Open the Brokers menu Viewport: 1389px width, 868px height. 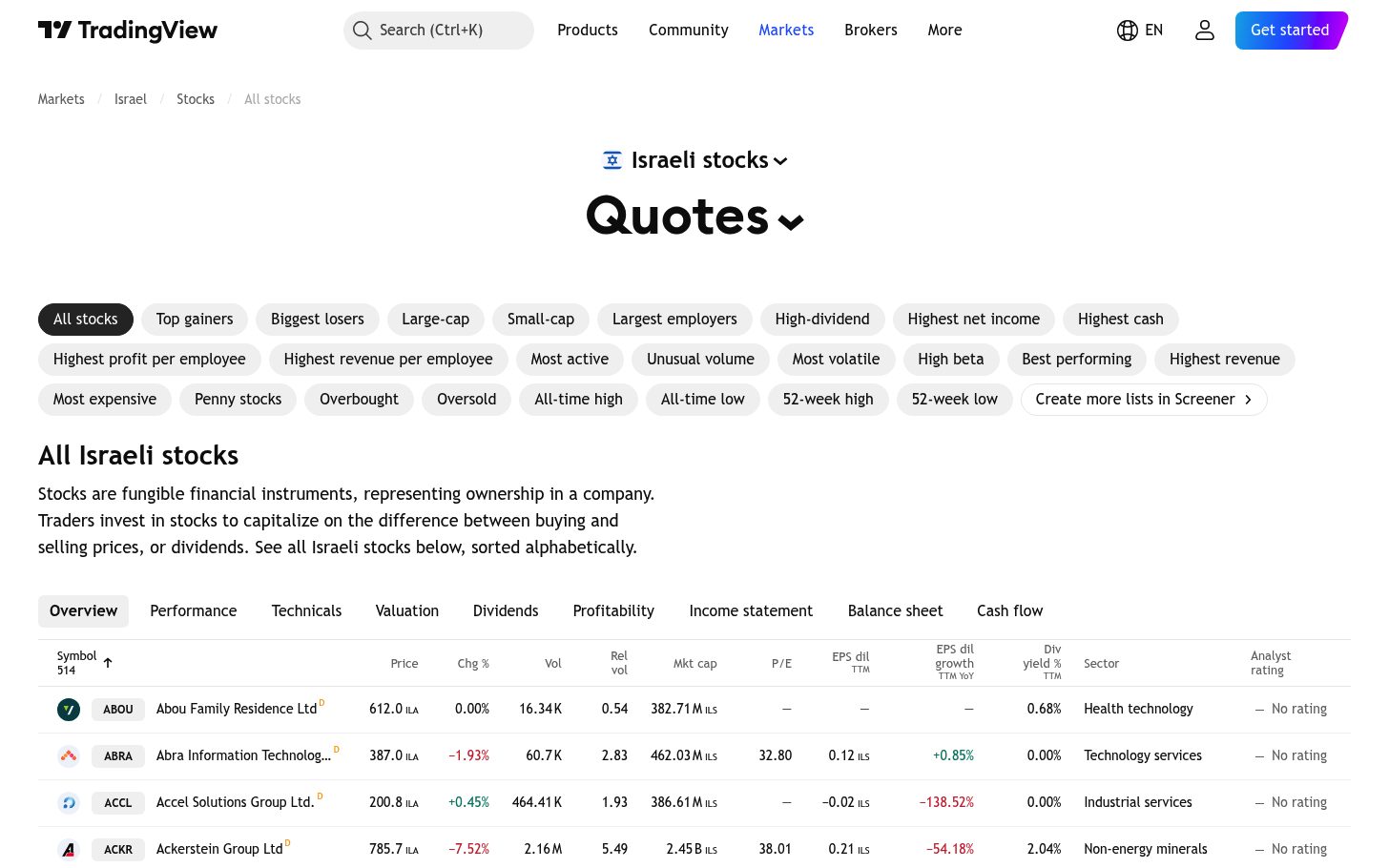(x=871, y=31)
